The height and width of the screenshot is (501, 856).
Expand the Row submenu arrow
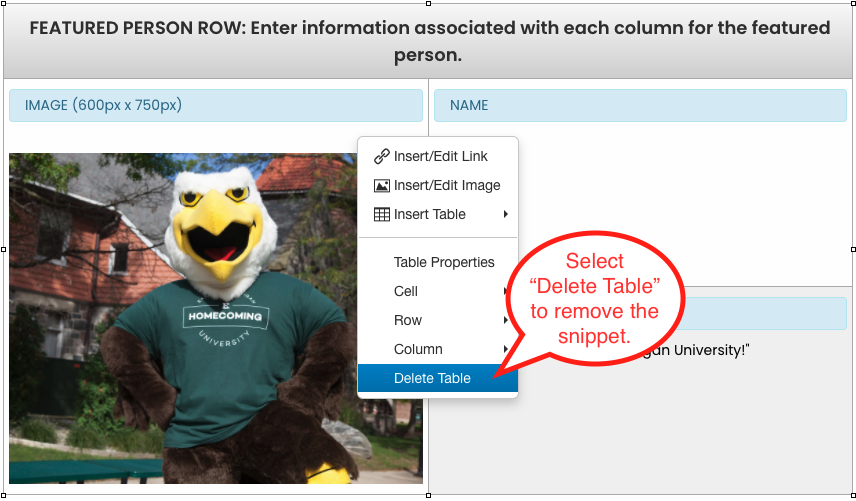[x=506, y=320]
